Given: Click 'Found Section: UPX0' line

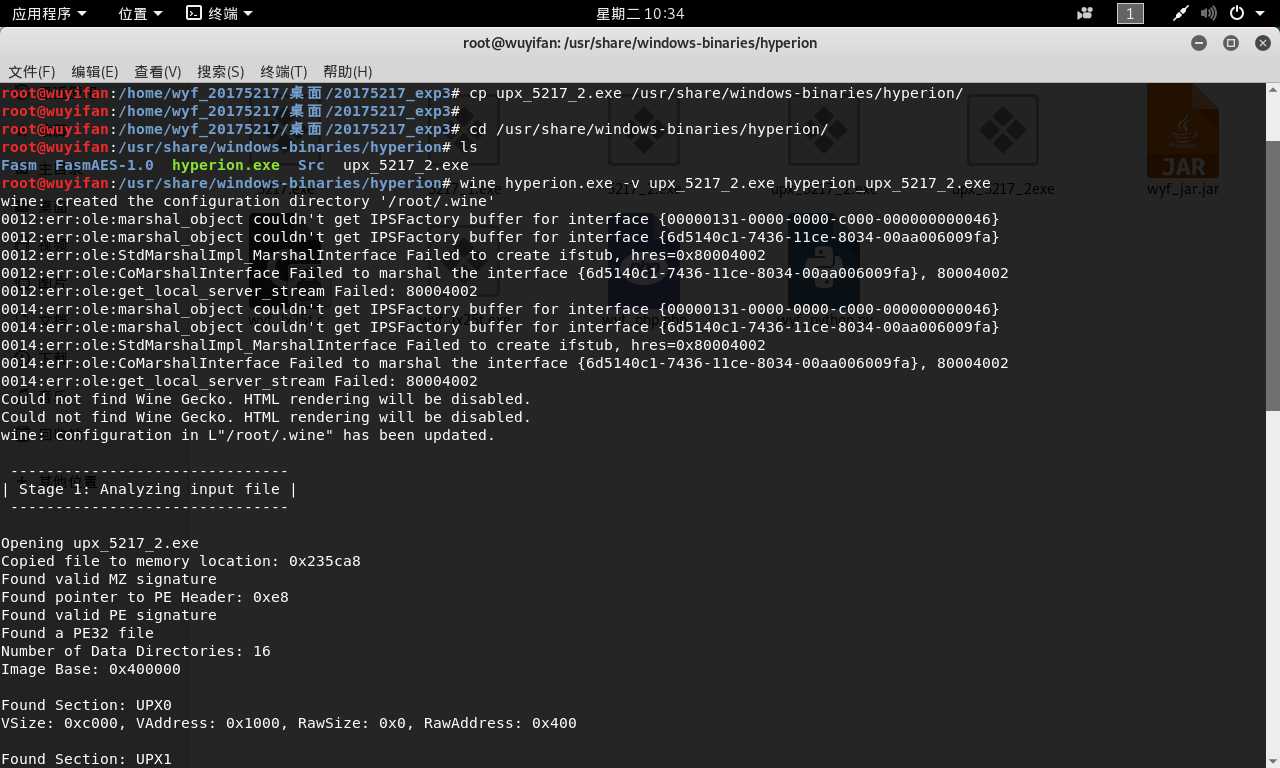Looking at the screenshot, I should pos(86,705).
